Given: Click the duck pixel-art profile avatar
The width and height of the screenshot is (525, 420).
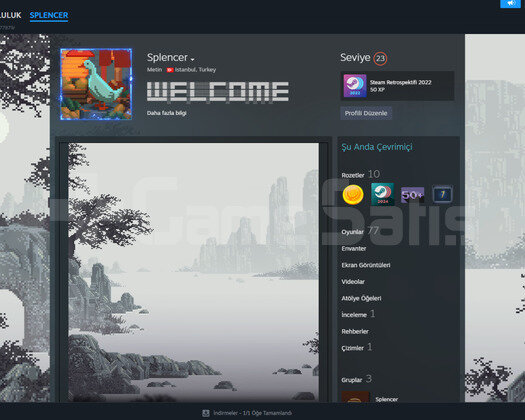Looking at the screenshot, I should click(96, 84).
